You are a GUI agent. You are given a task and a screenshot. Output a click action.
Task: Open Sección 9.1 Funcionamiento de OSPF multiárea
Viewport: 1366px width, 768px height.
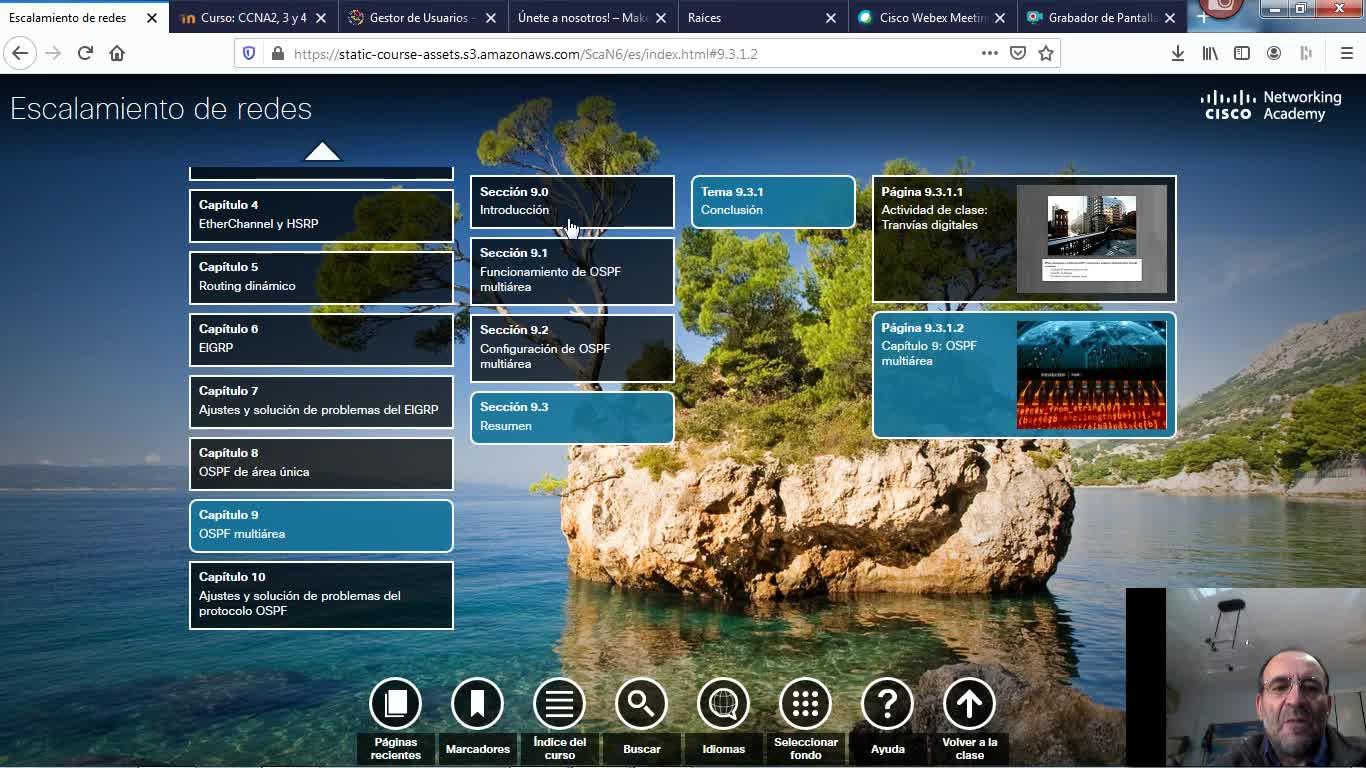572,270
